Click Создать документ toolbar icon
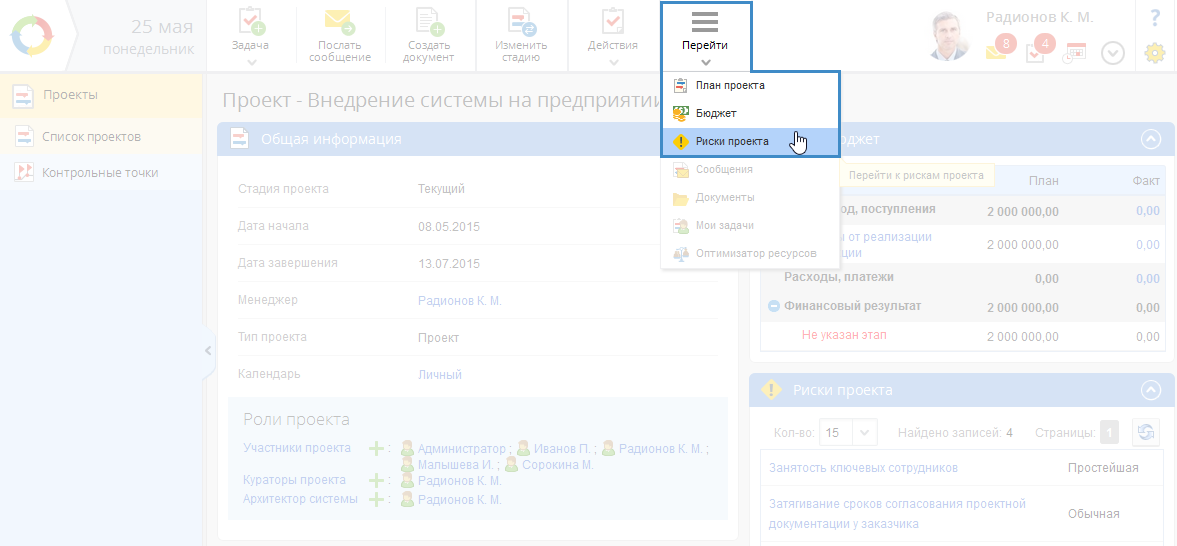The height and width of the screenshot is (546, 1177). (429, 23)
